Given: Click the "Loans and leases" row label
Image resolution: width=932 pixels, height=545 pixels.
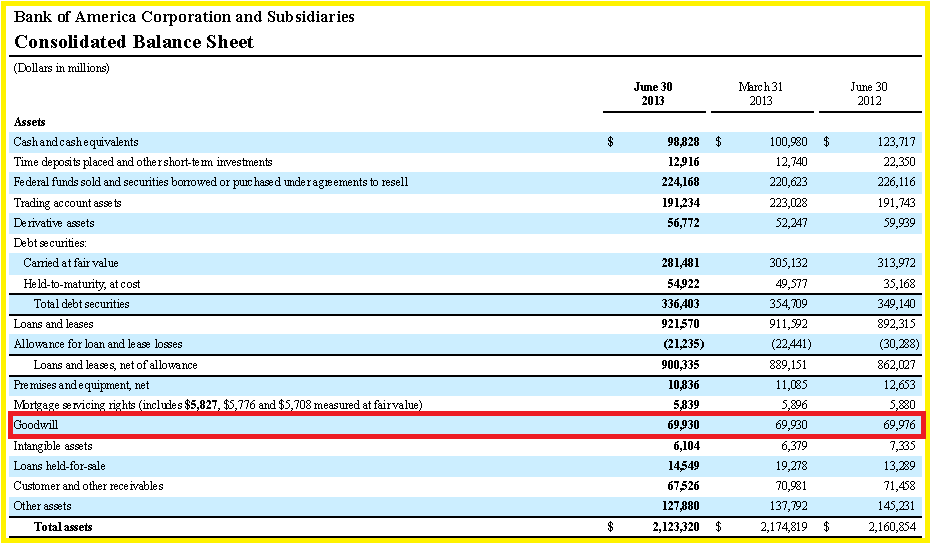Looking at the screenshot, I should tap(53, 325).
